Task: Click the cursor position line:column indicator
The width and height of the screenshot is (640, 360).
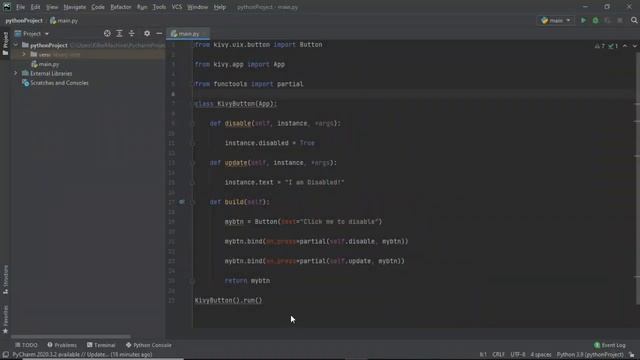Action: pos(483,355)
